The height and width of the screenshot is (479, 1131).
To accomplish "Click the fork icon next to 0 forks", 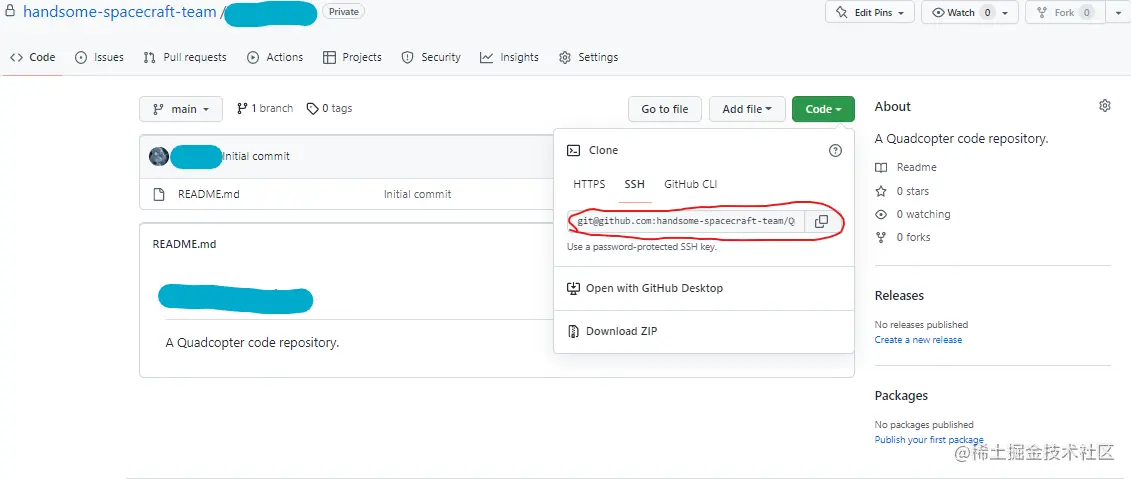I will (x=881, y=237).
